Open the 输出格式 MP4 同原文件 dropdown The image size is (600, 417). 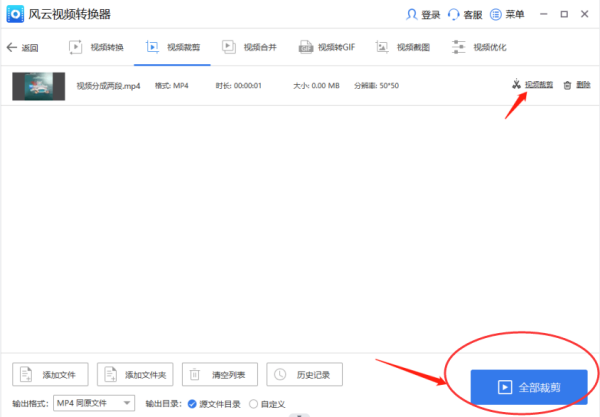tap(94, 403)
